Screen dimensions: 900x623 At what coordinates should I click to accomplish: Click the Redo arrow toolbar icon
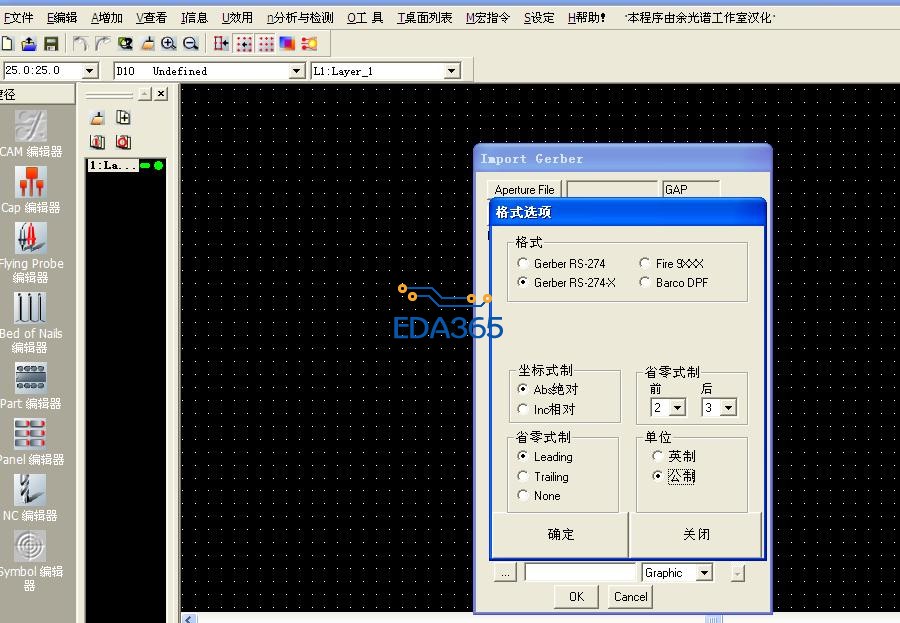(x=102, y=44)
